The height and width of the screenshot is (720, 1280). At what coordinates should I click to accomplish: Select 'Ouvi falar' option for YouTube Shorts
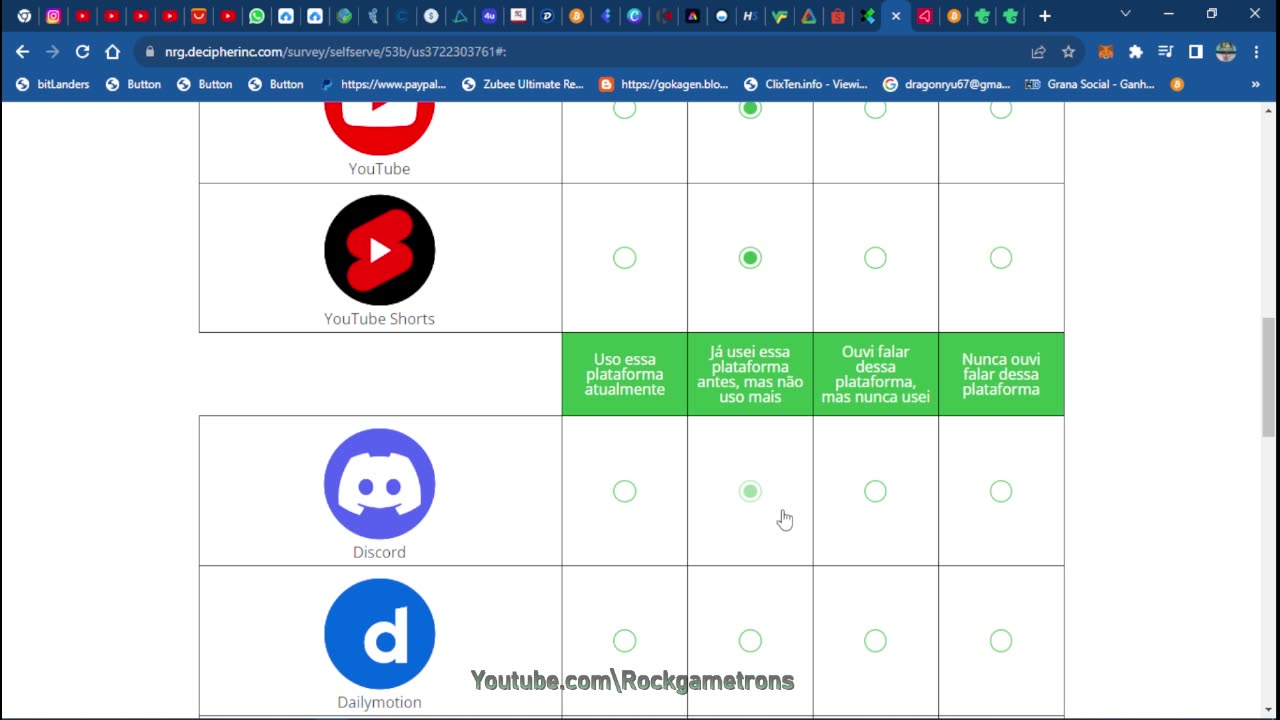(x=875, y=258)
